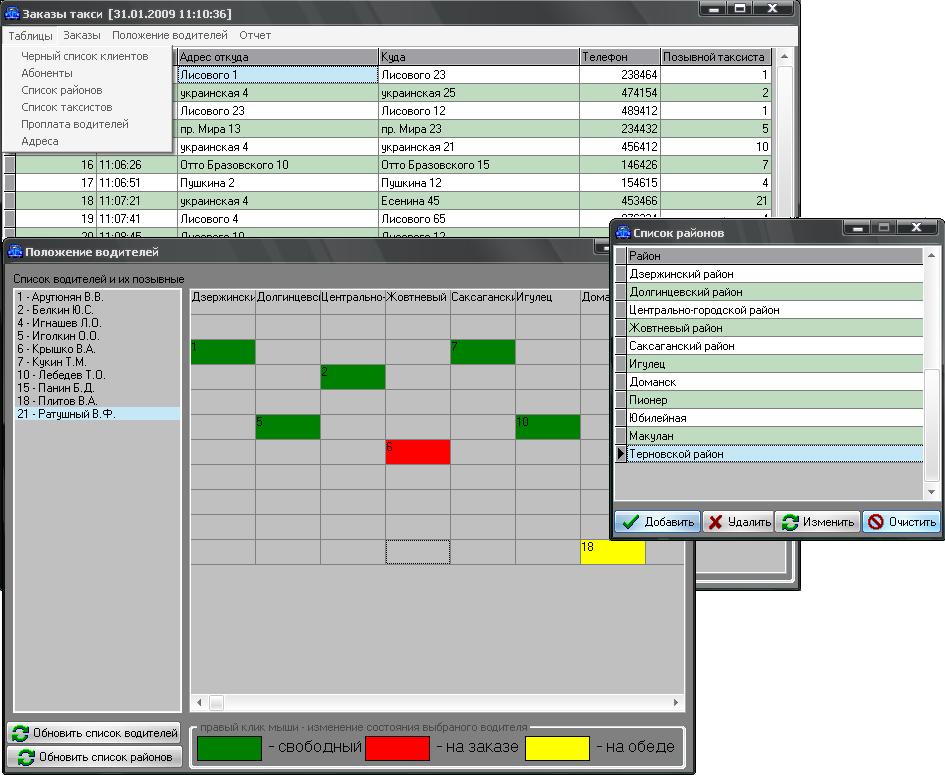Image resolution: width=945 pixels, height=775 pixels.
Task: Select driver 1 - Арутюнян В.В.
Action: pyautogui.click(x=97, y=297)
